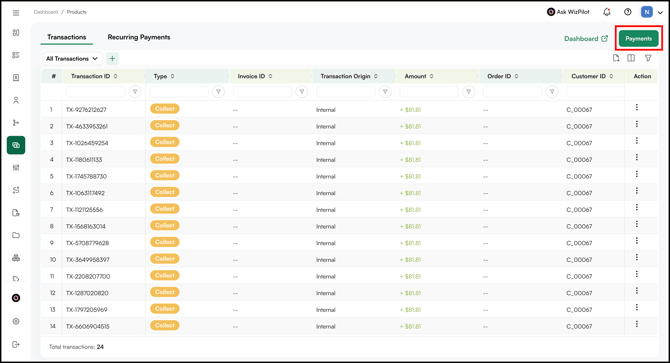This screenshot has width=670, height=363.
Task: Sort by the Transaction ID column
Action: click(x=116, y=76)
